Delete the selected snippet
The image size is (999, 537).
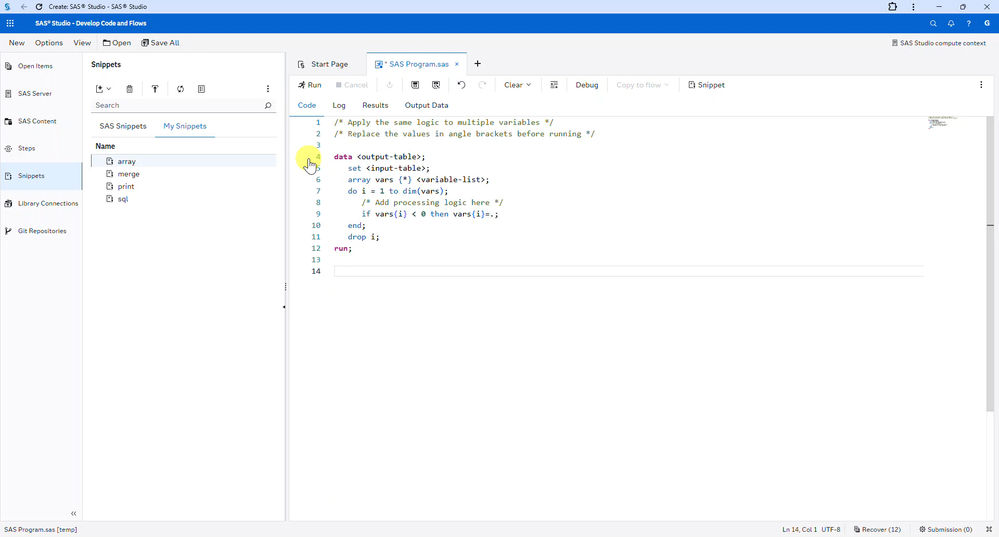129,89
